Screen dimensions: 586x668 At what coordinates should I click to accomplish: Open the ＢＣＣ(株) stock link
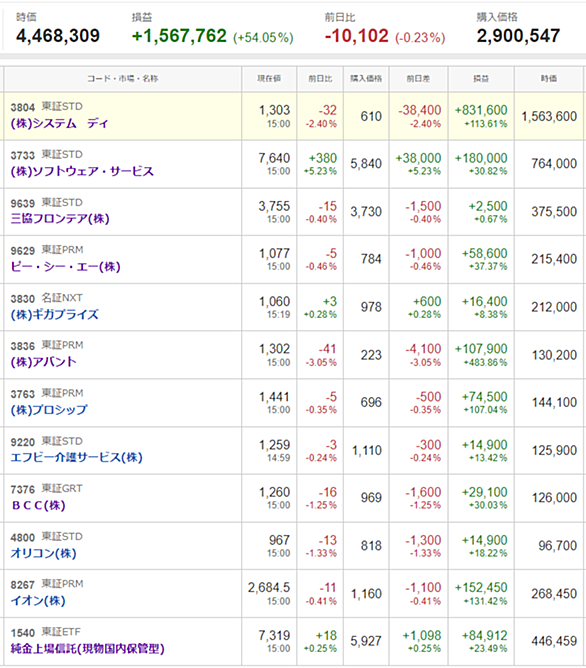38,505
